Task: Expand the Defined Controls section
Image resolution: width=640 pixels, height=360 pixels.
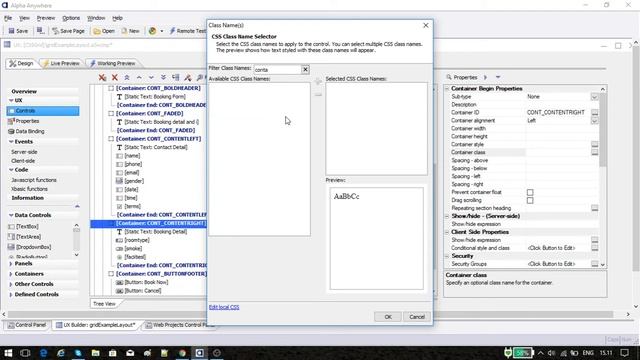Action: pos(11,294)
